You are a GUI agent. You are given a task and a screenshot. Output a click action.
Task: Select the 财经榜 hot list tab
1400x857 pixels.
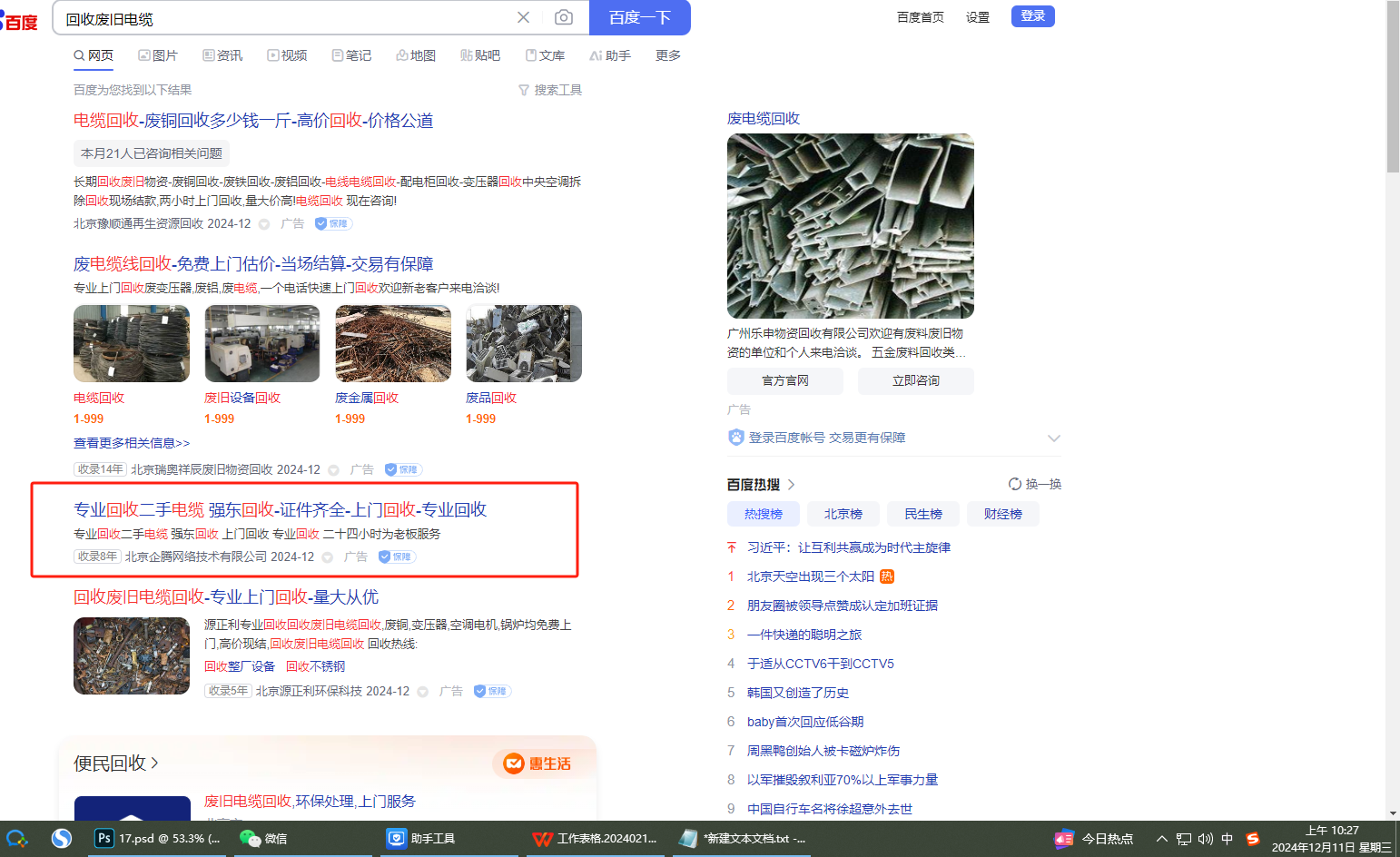coord(1003,514)
